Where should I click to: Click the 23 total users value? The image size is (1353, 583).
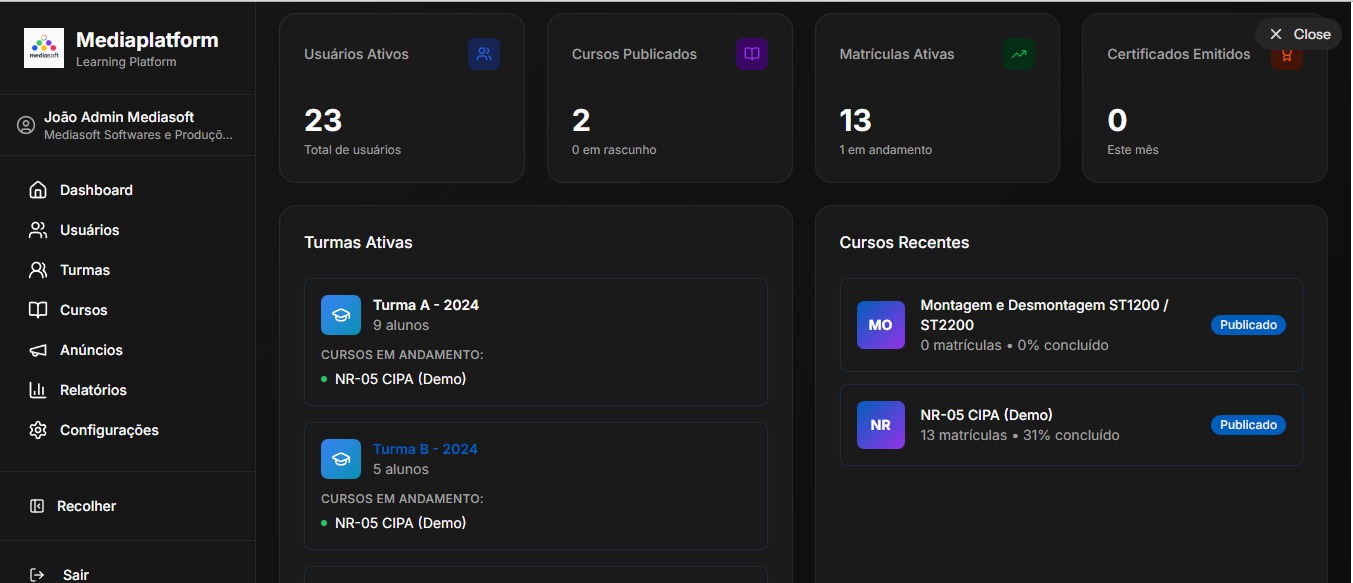pos(323,121)
